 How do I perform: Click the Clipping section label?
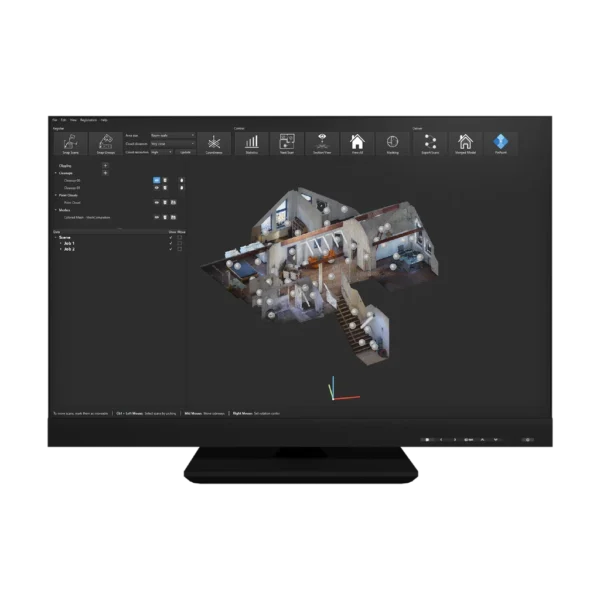point(65,166)
